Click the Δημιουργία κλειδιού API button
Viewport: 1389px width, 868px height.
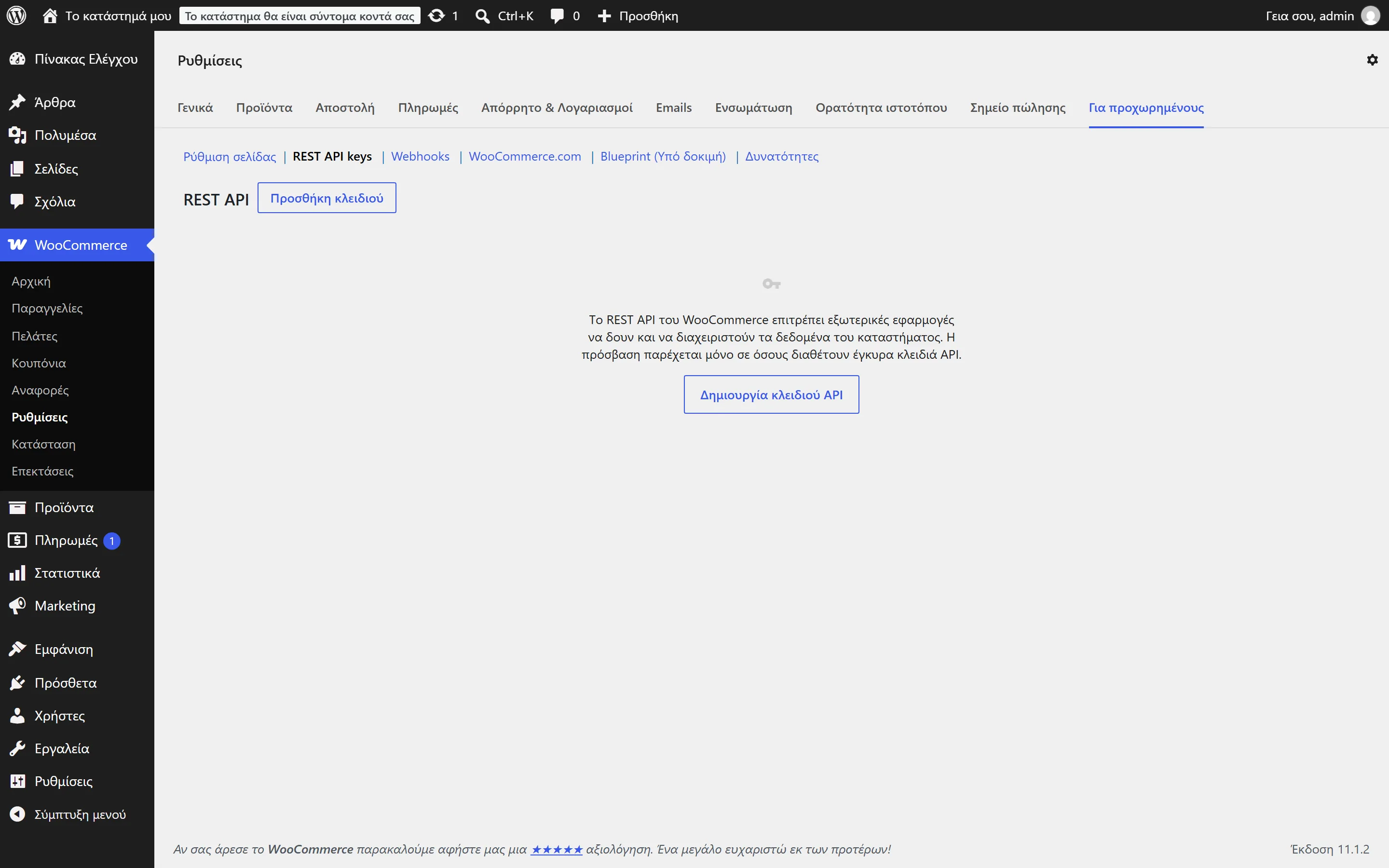[x=771, y=394]
